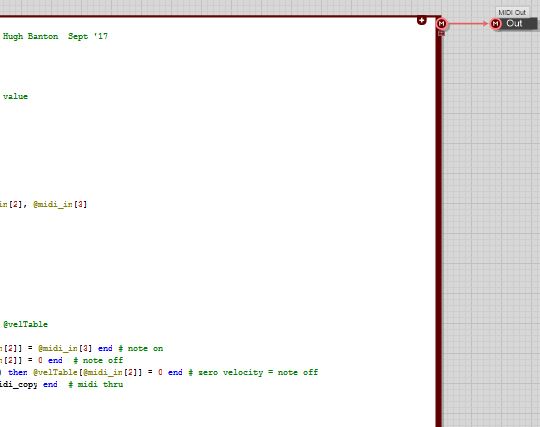Click the MIDI Out label tag

tap(512, 12)
